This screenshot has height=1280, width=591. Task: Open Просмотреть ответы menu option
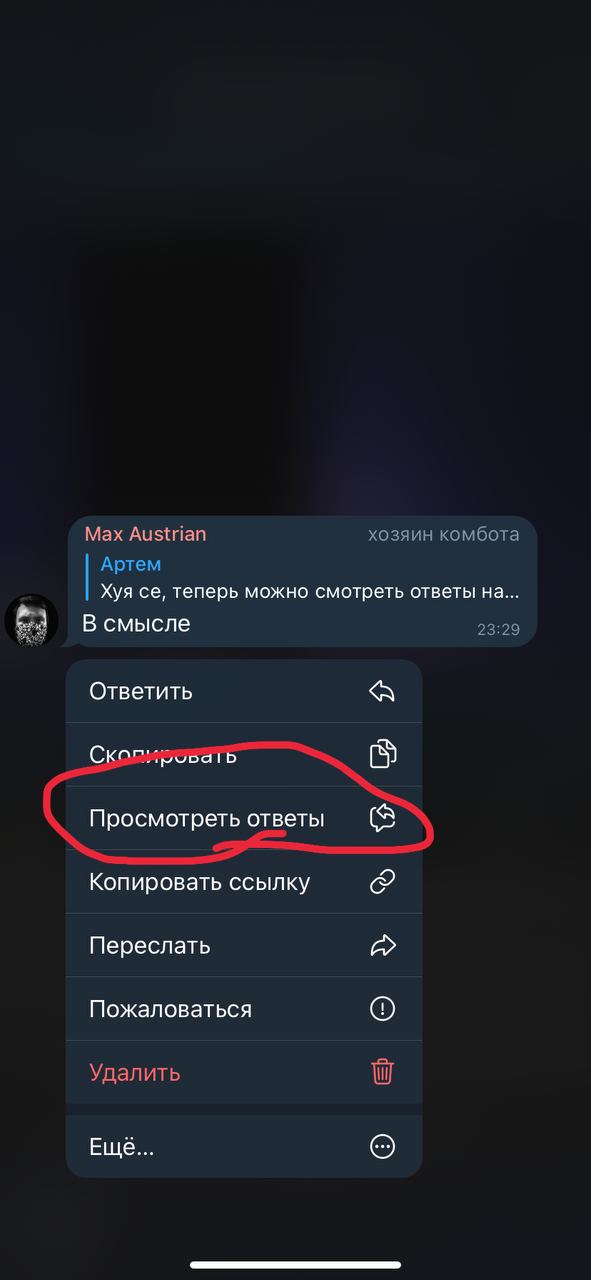pos(244,818)
